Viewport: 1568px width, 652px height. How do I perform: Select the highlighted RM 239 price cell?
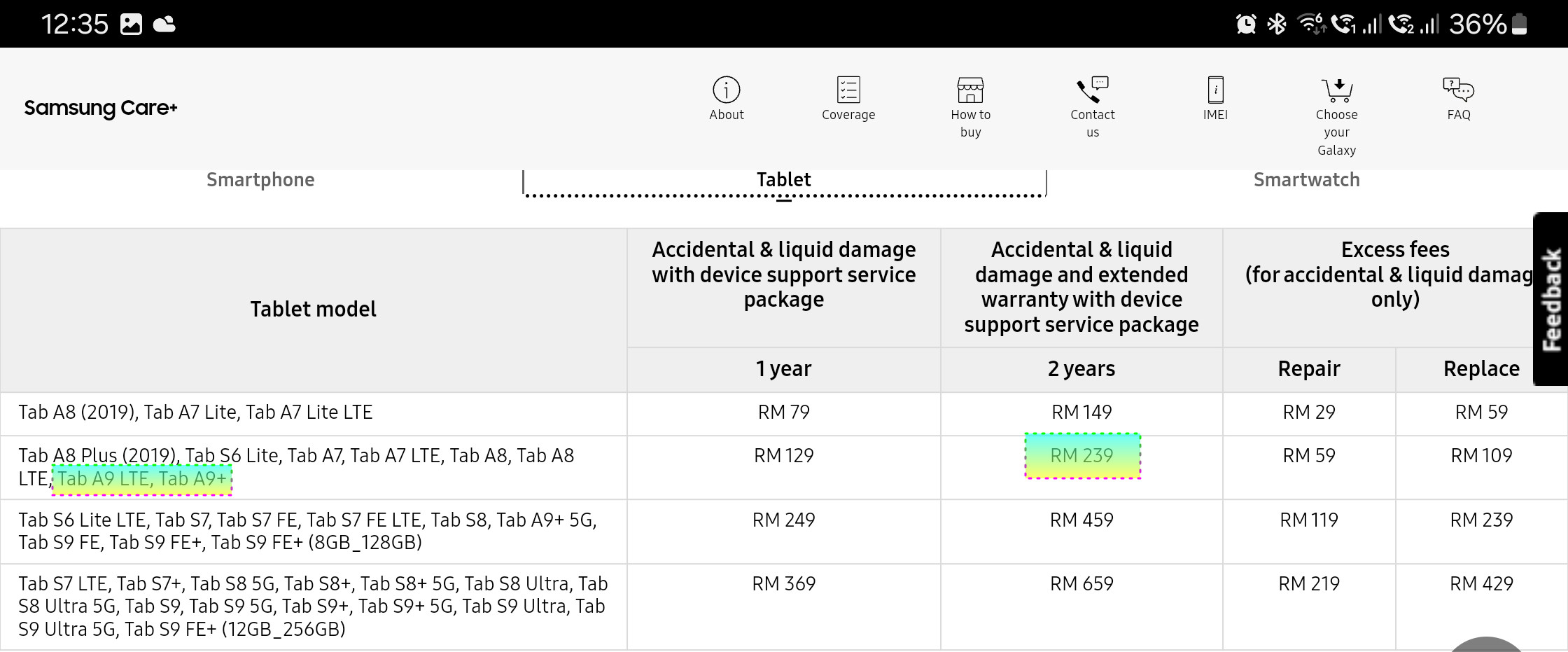[x=1082, y=456]
